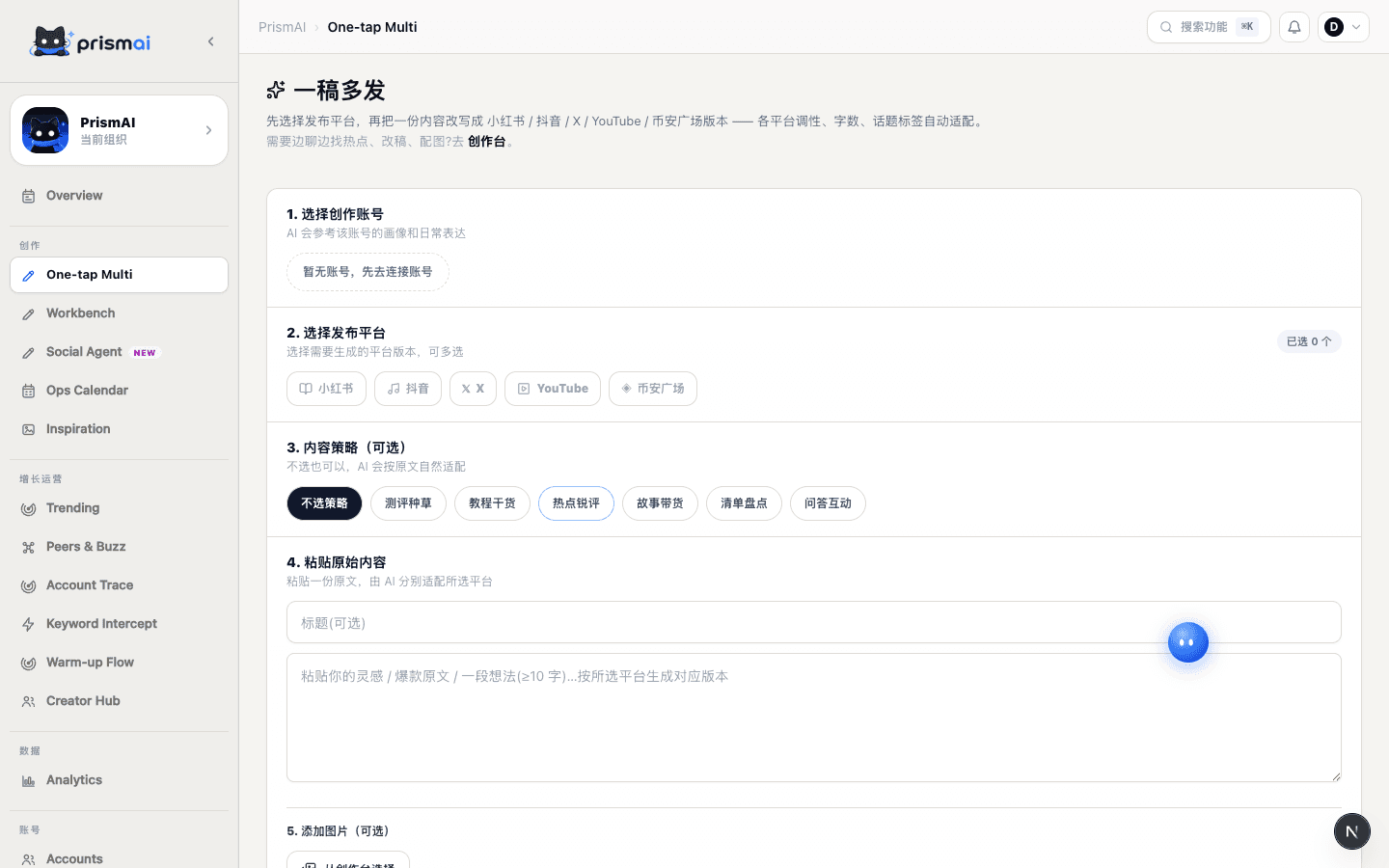Image resolution: width=1389 pixels, height=868 pixels.
Task: Click the PrismAI breadcrumb link
Action: [282, 27]
